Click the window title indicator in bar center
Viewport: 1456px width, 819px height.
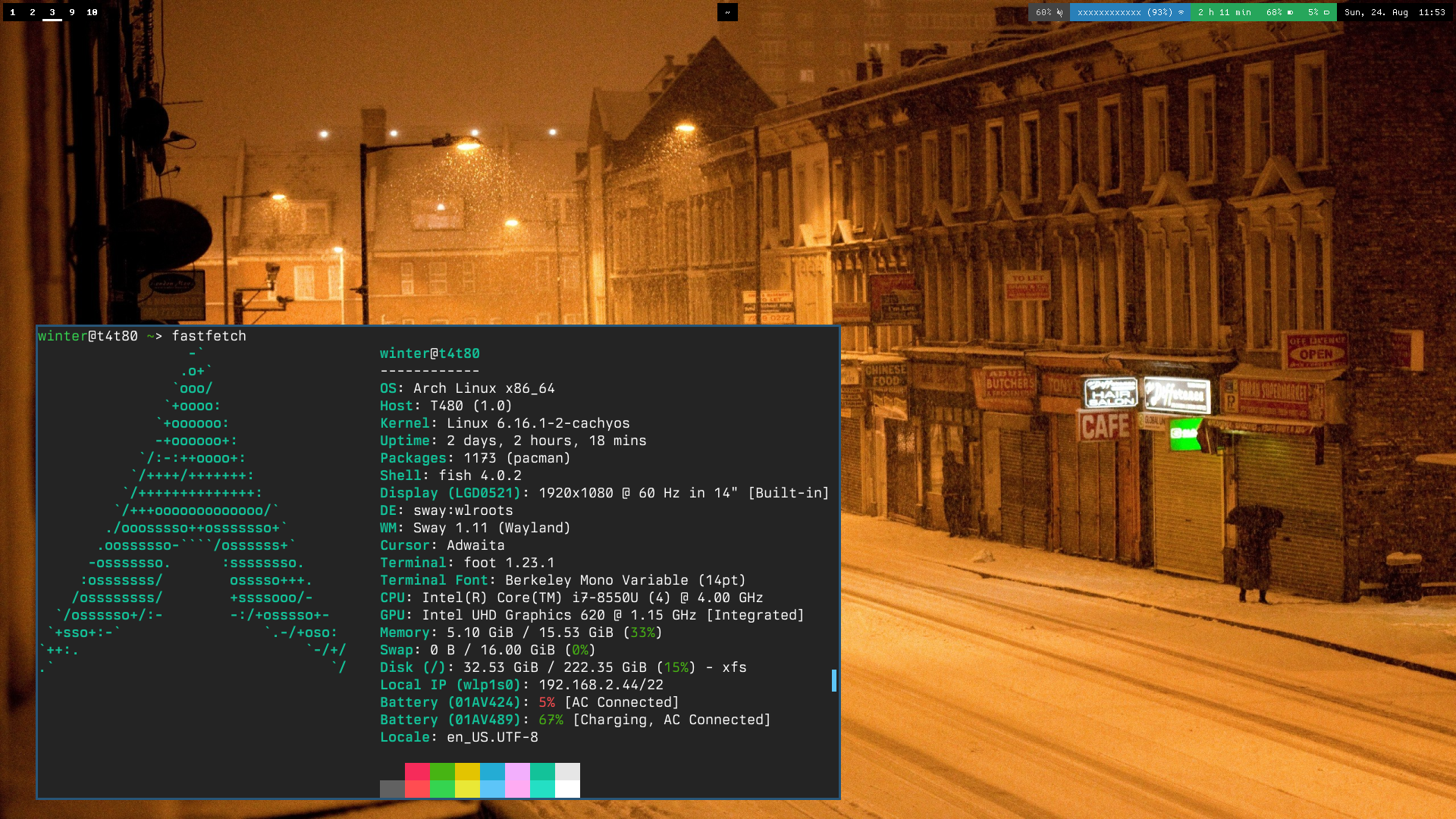727,12
